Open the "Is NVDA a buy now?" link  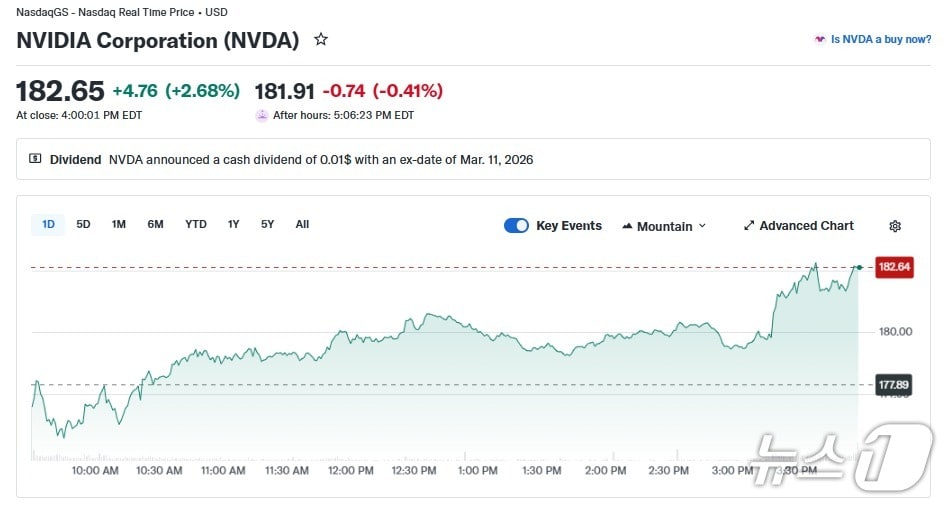tap(880, 40)
